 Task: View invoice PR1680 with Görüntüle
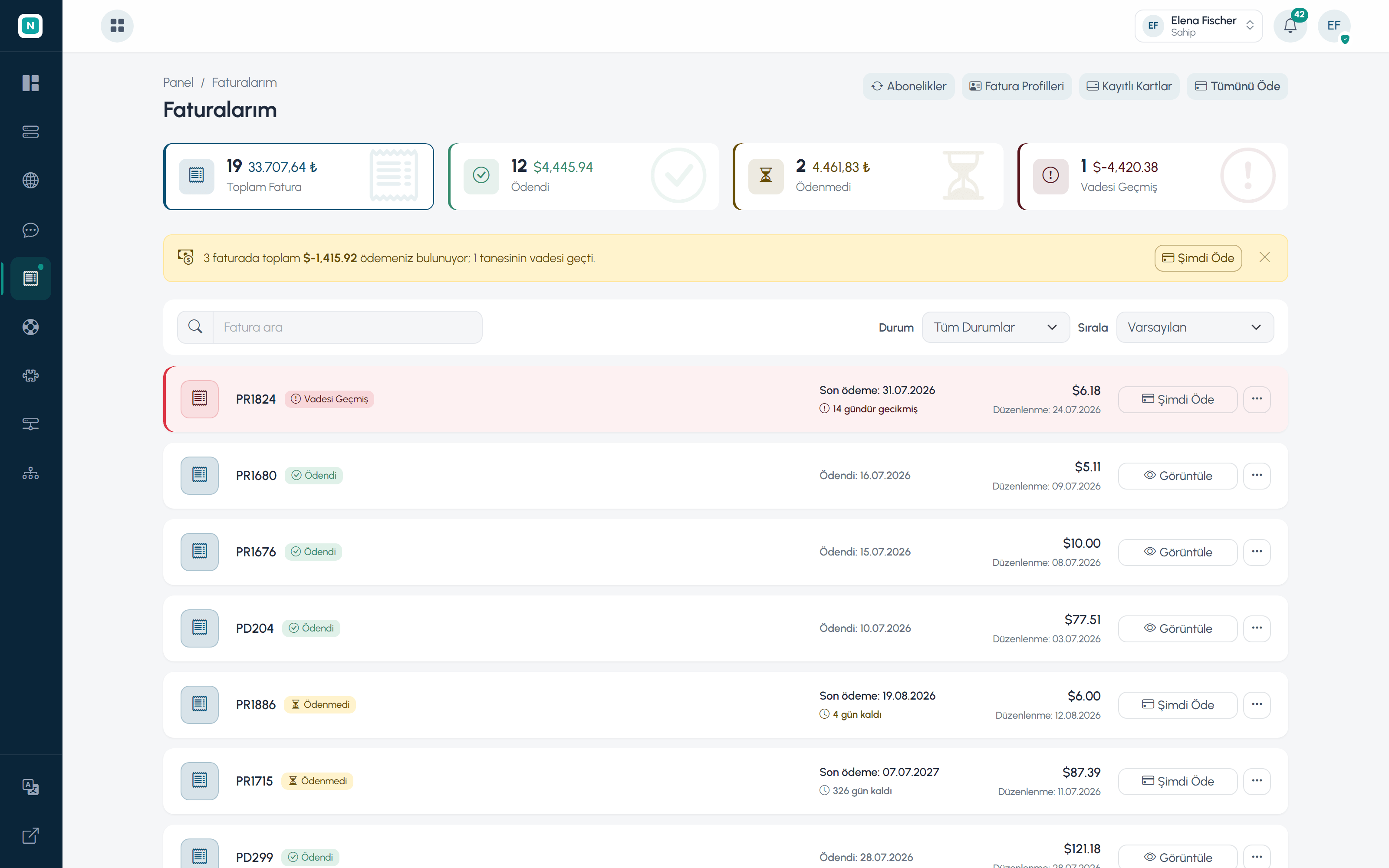pos(1178,475)
